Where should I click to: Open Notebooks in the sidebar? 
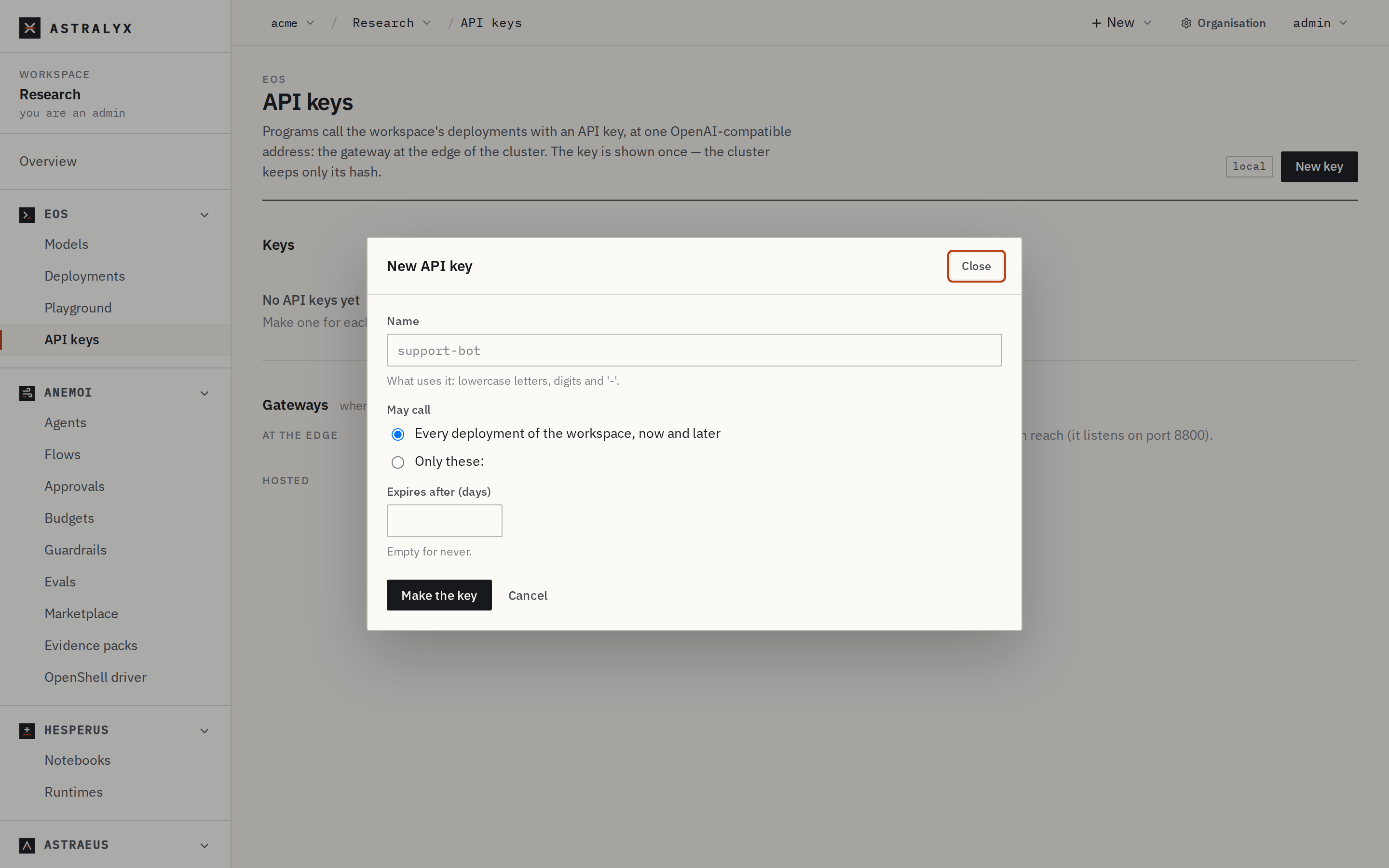point(78,760)
